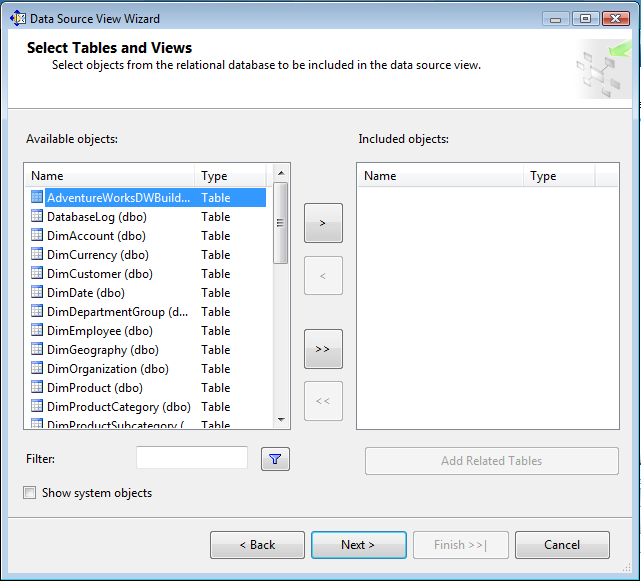Click Type header in Included objects list

559,176
